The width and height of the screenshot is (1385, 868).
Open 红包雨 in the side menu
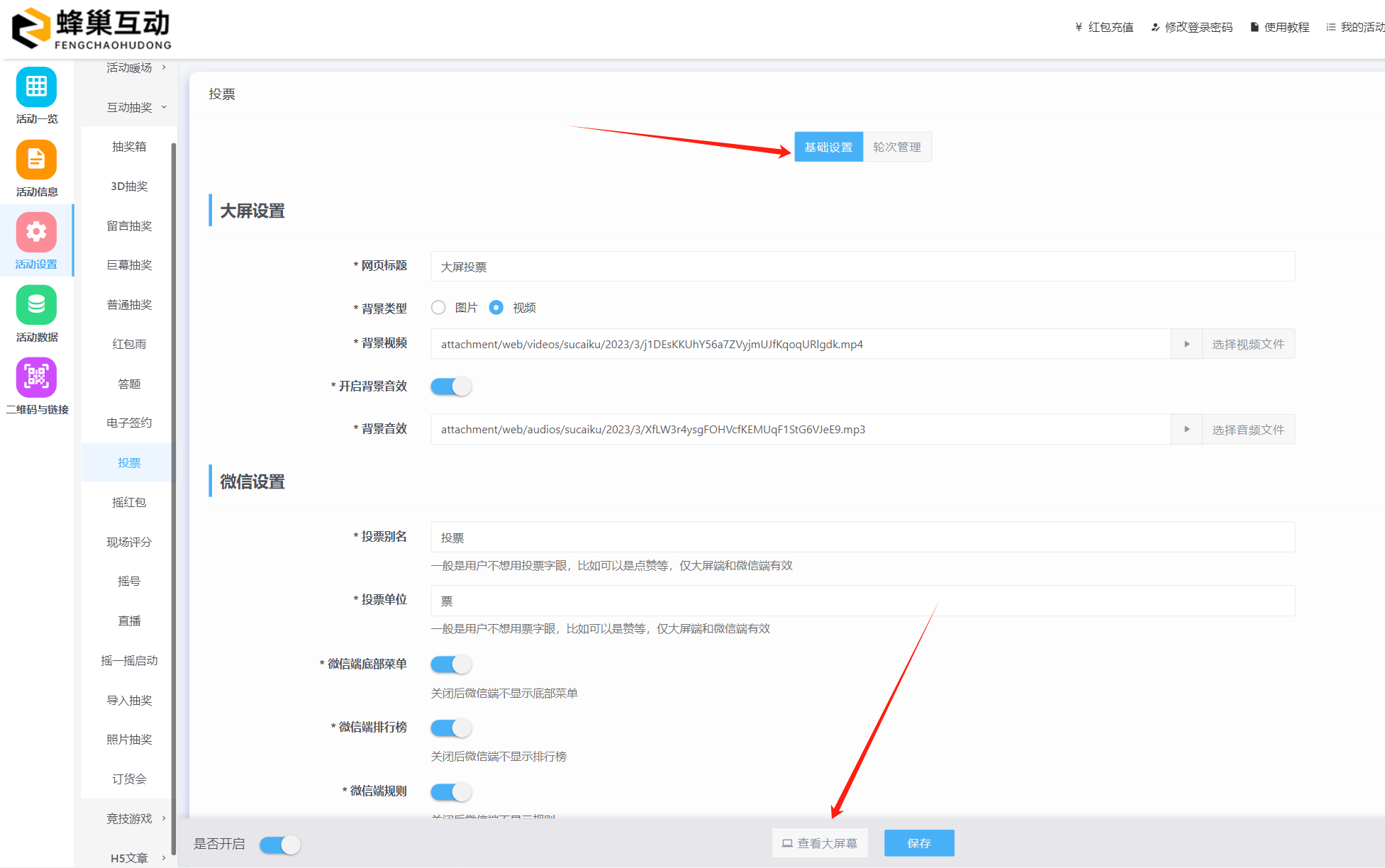(129, 344)
